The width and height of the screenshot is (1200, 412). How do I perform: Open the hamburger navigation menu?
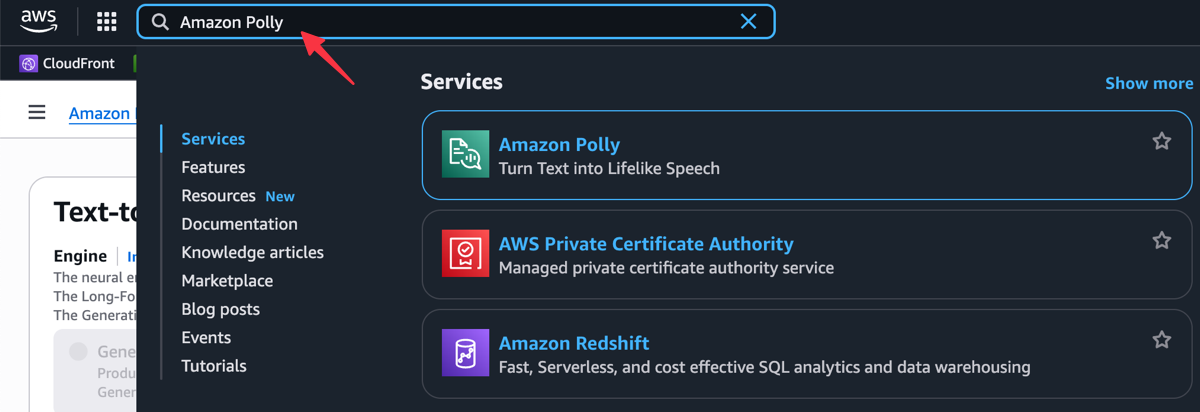coord(37,112)
